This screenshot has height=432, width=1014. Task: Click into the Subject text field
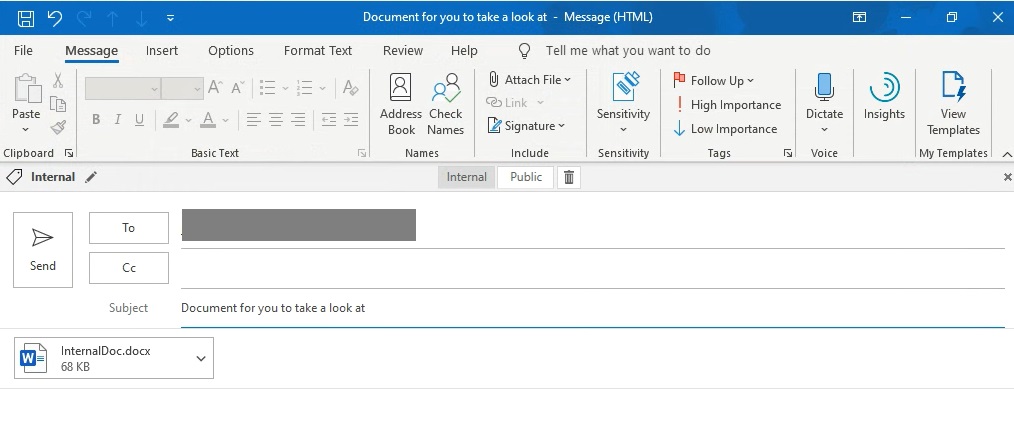pos(590,308)
